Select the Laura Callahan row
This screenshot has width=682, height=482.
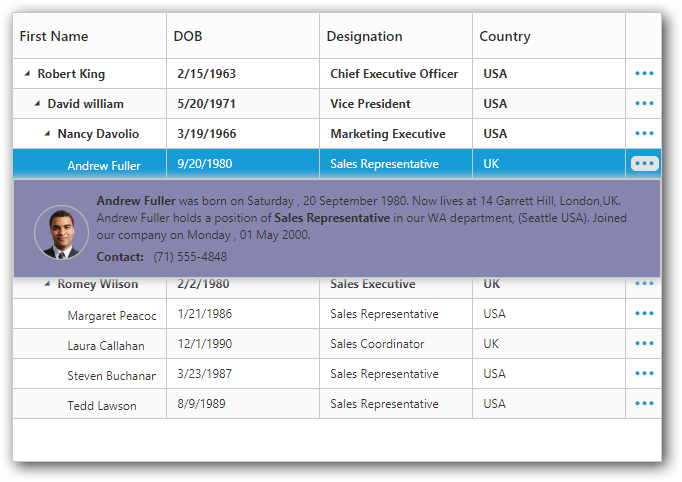106,345
